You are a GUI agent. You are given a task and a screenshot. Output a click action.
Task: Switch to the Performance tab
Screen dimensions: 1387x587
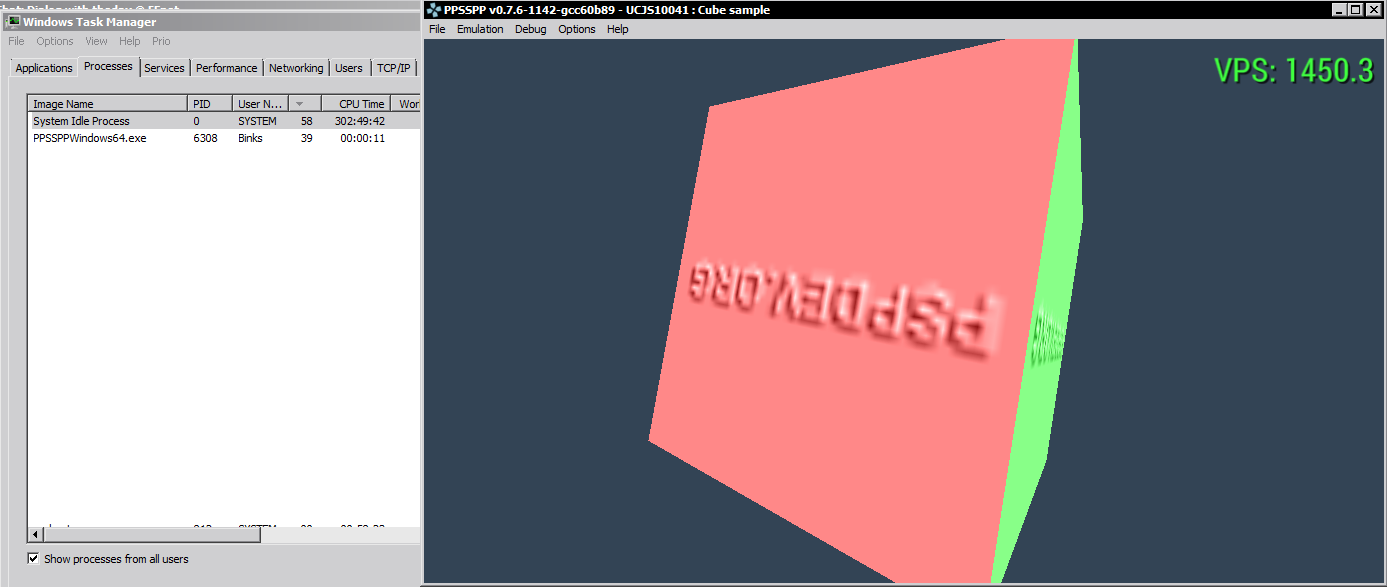point(226,68)
